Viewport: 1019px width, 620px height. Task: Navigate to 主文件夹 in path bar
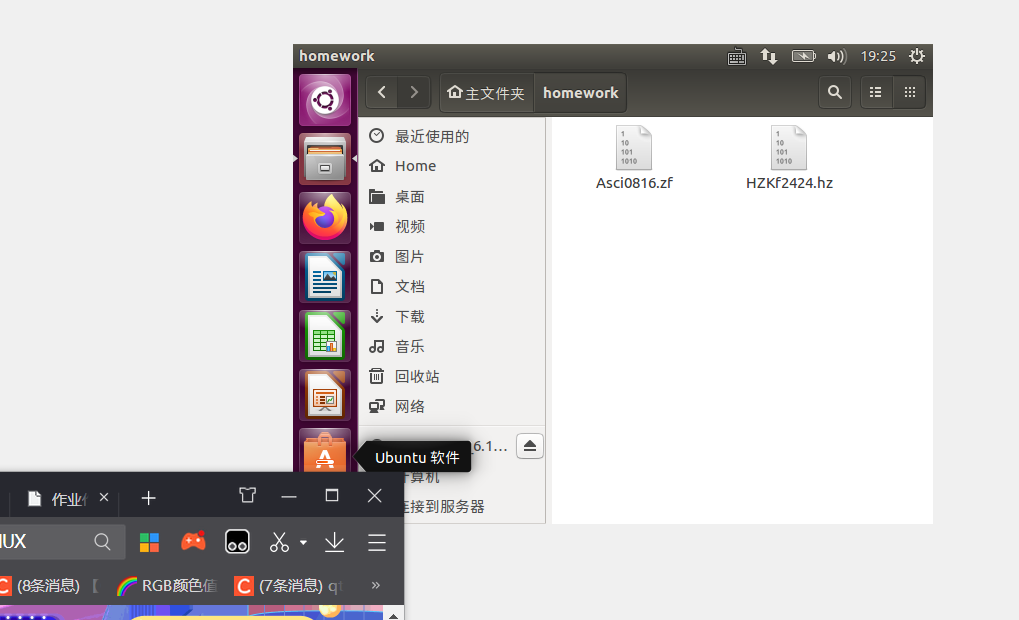tap(487, 93)
